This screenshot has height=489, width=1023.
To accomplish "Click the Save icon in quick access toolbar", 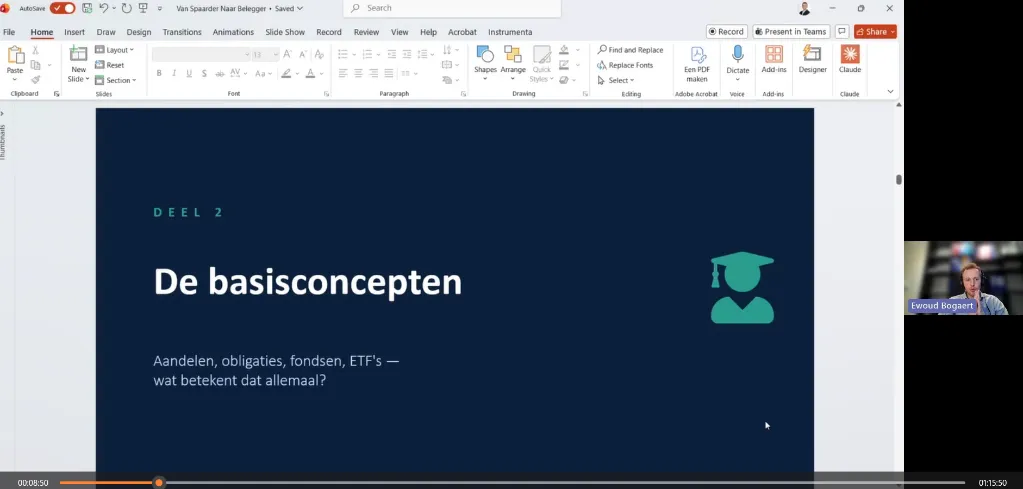I will tap(87, 8).
